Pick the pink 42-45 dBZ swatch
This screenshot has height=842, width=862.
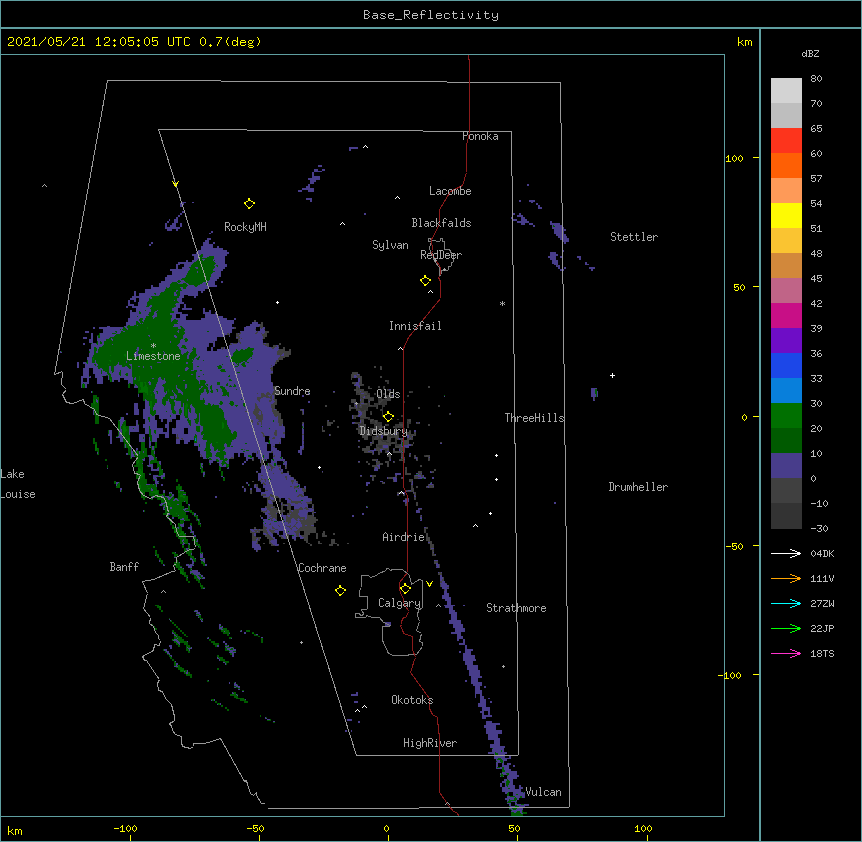click(786, 291)
